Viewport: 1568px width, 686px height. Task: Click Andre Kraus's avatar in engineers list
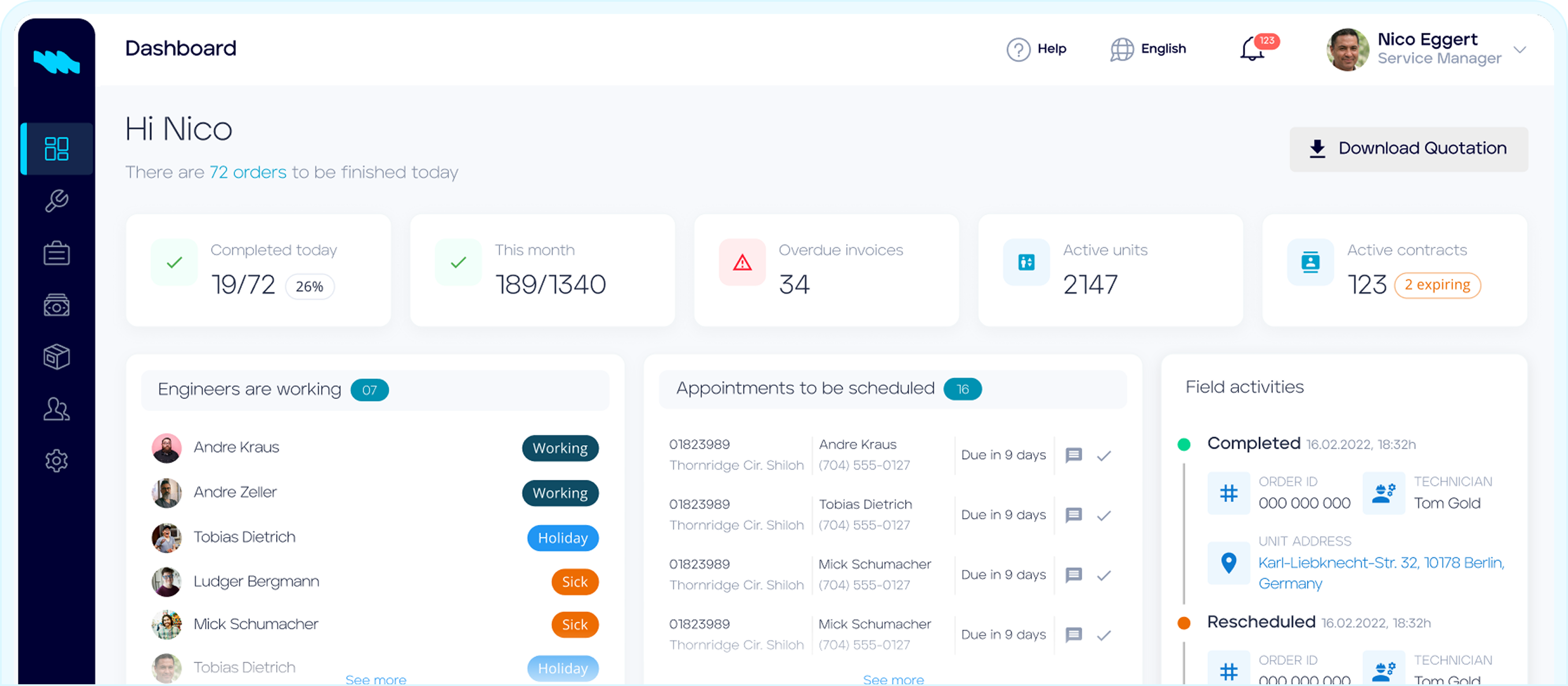166,448
